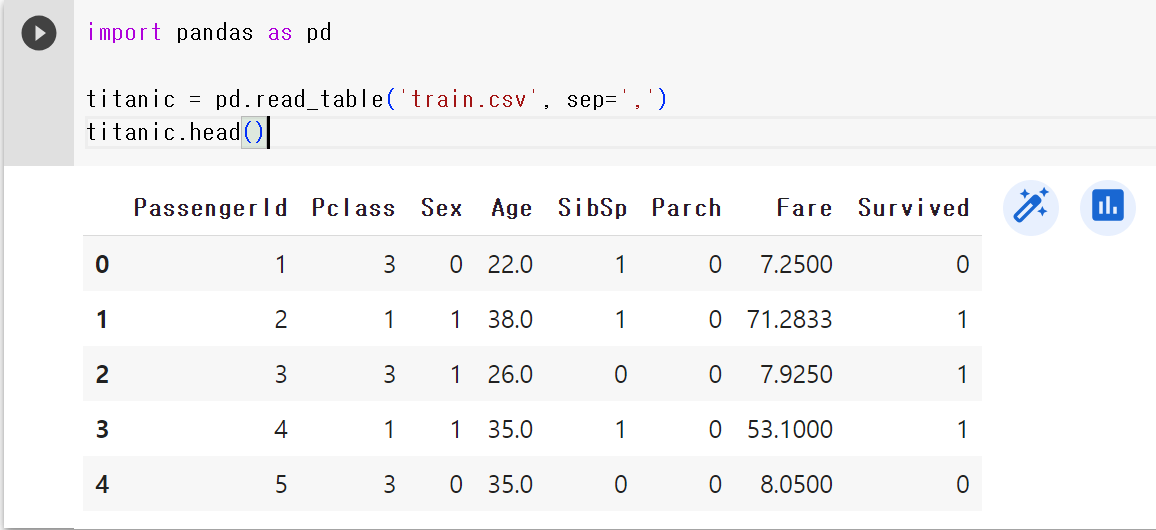Place cursor in the import pandas line
Viewport: 1156px width, 530px height.
pyautogui.click(x=209, y=33)
